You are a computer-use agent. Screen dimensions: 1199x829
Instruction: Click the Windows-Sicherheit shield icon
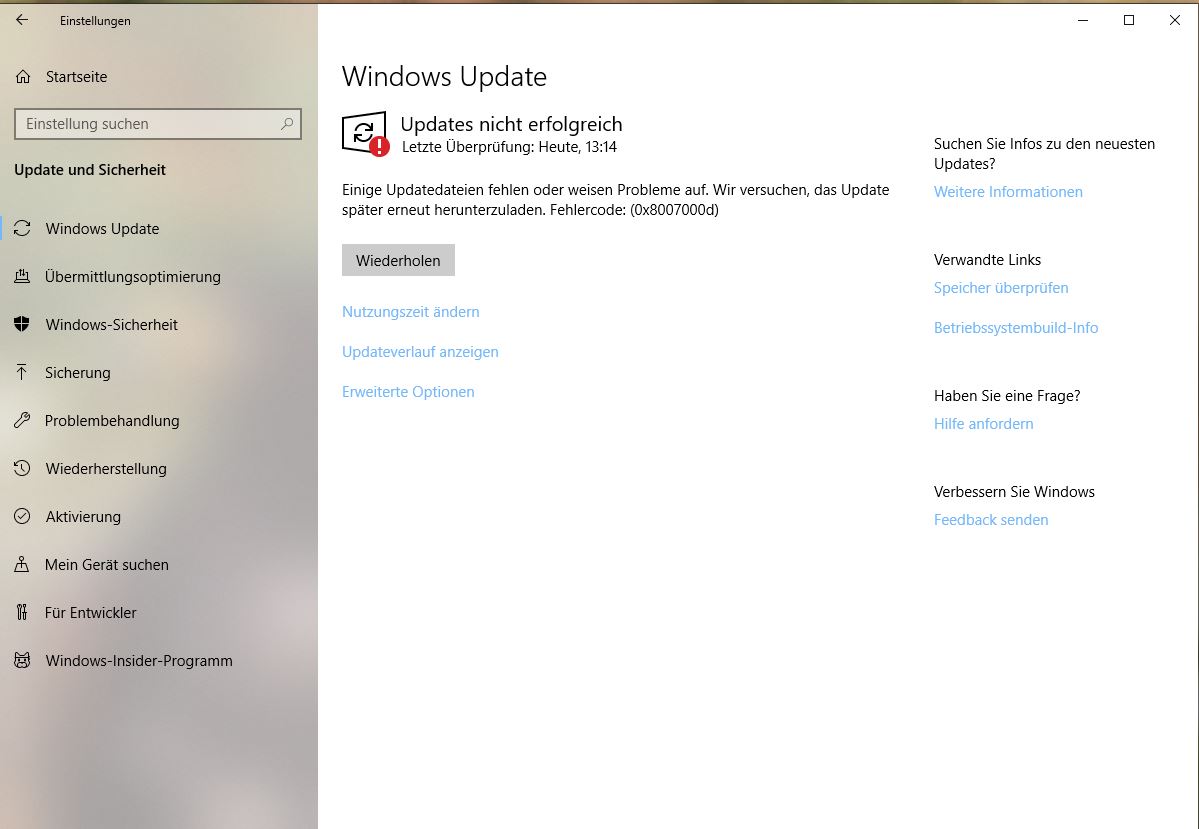click(x=22, y=324)
